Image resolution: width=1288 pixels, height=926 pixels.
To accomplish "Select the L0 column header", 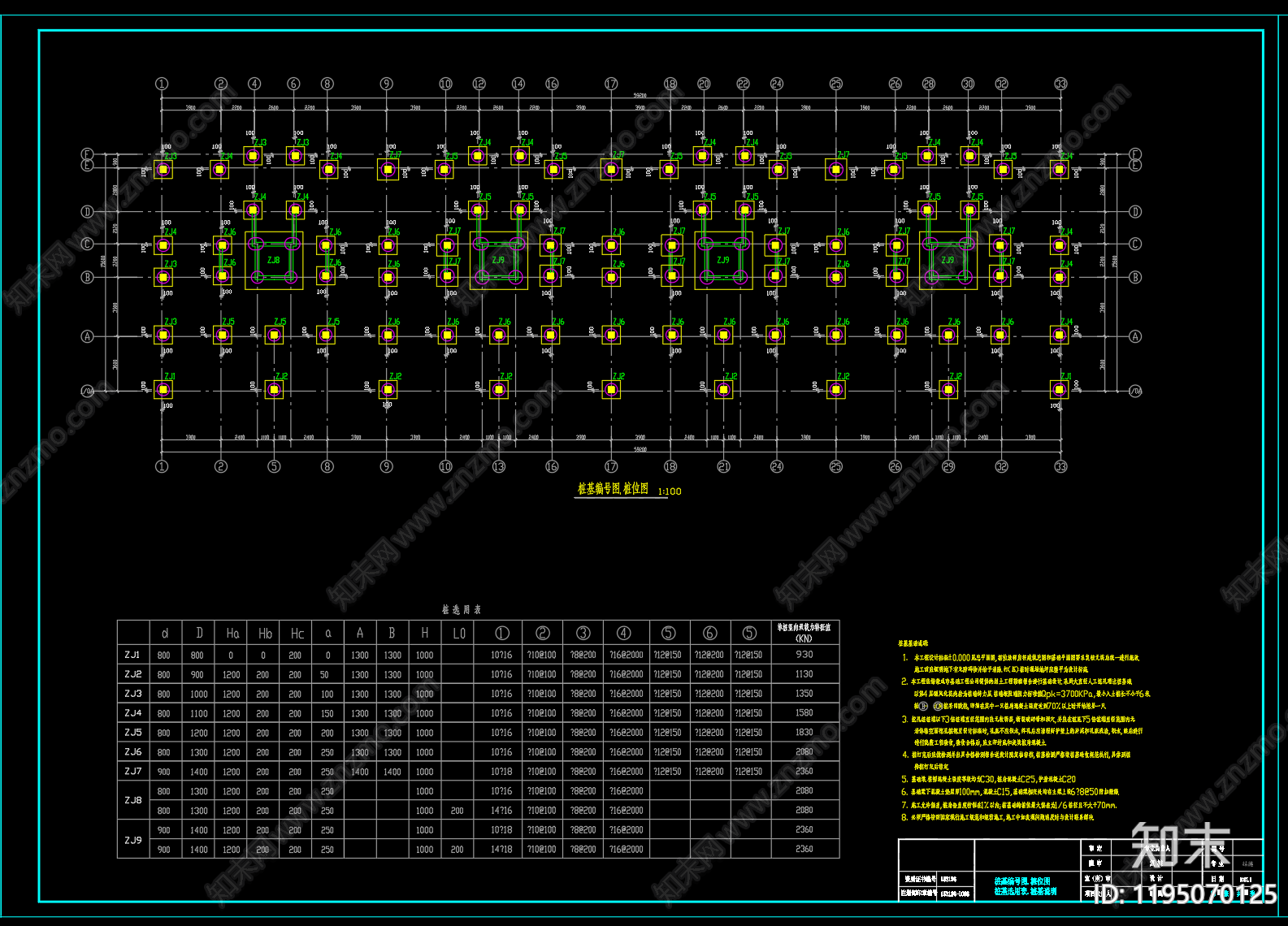I will (459, 634).
